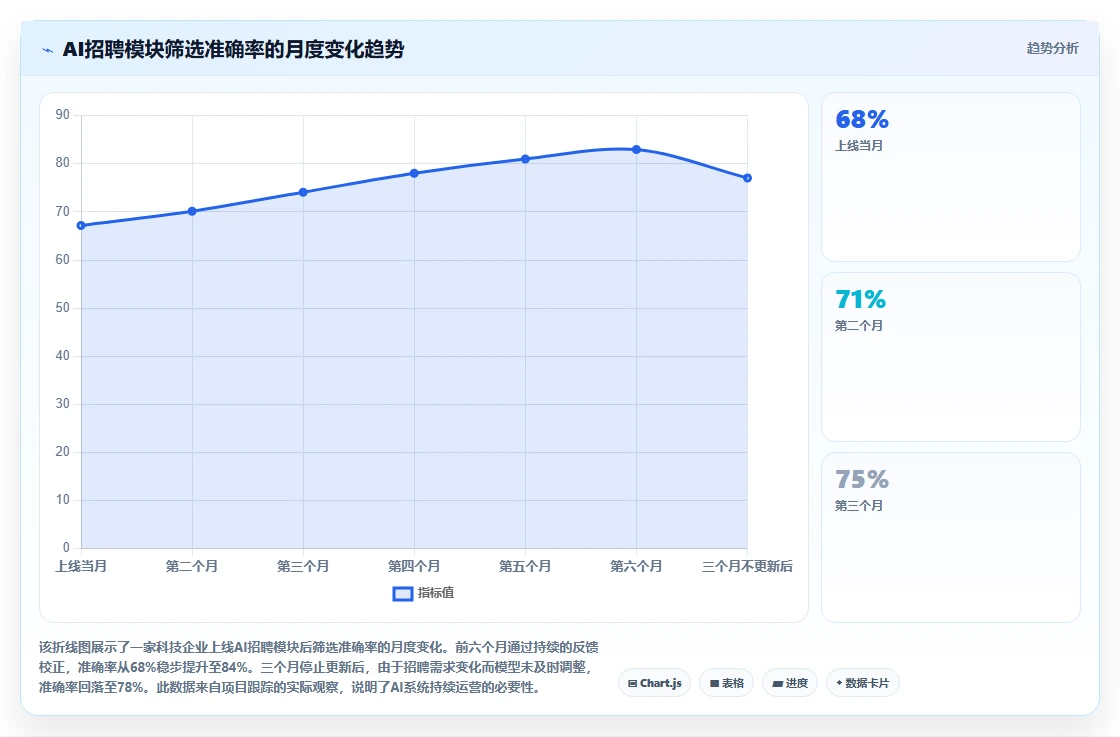The image size is (1120, 737).
Task: Click the 第四个月 data point on the line
Action: coord(414,173)
